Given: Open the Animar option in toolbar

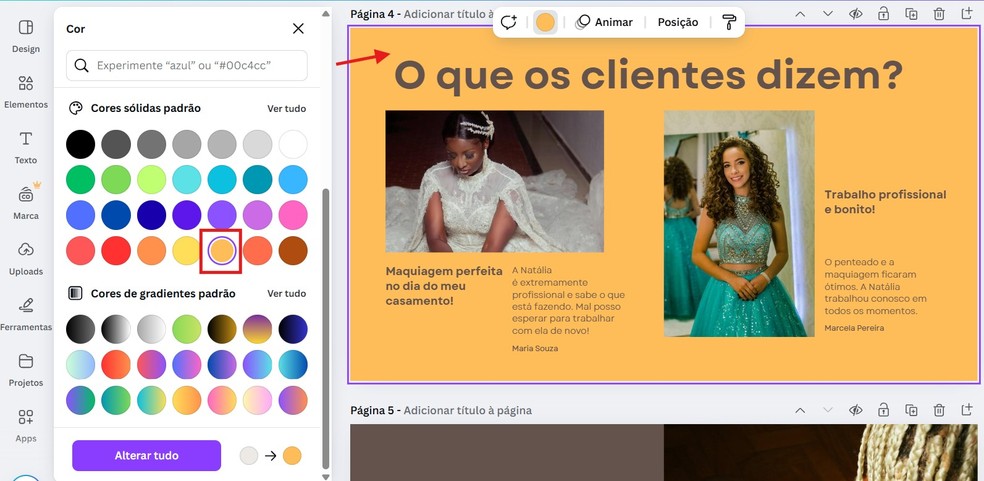Looking at the screenshot, I should 603,22.
